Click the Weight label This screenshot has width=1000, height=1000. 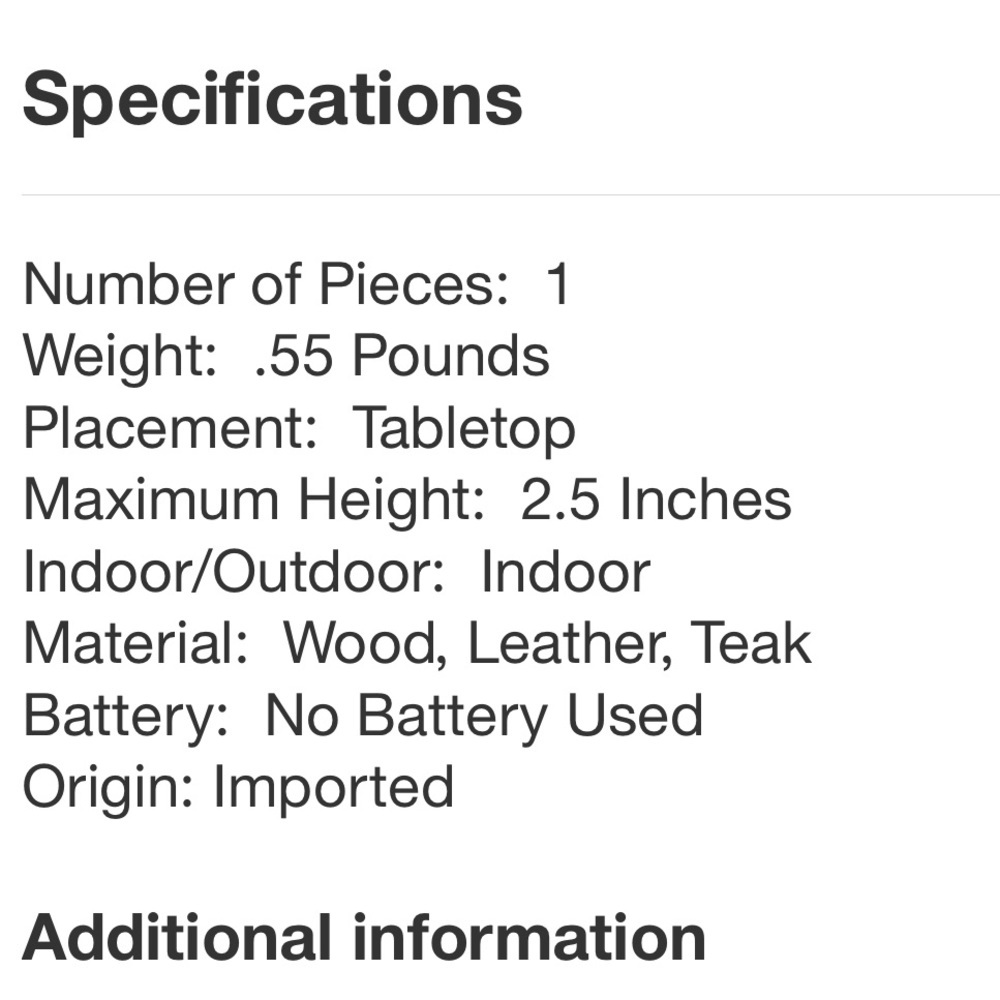point(120,356)
